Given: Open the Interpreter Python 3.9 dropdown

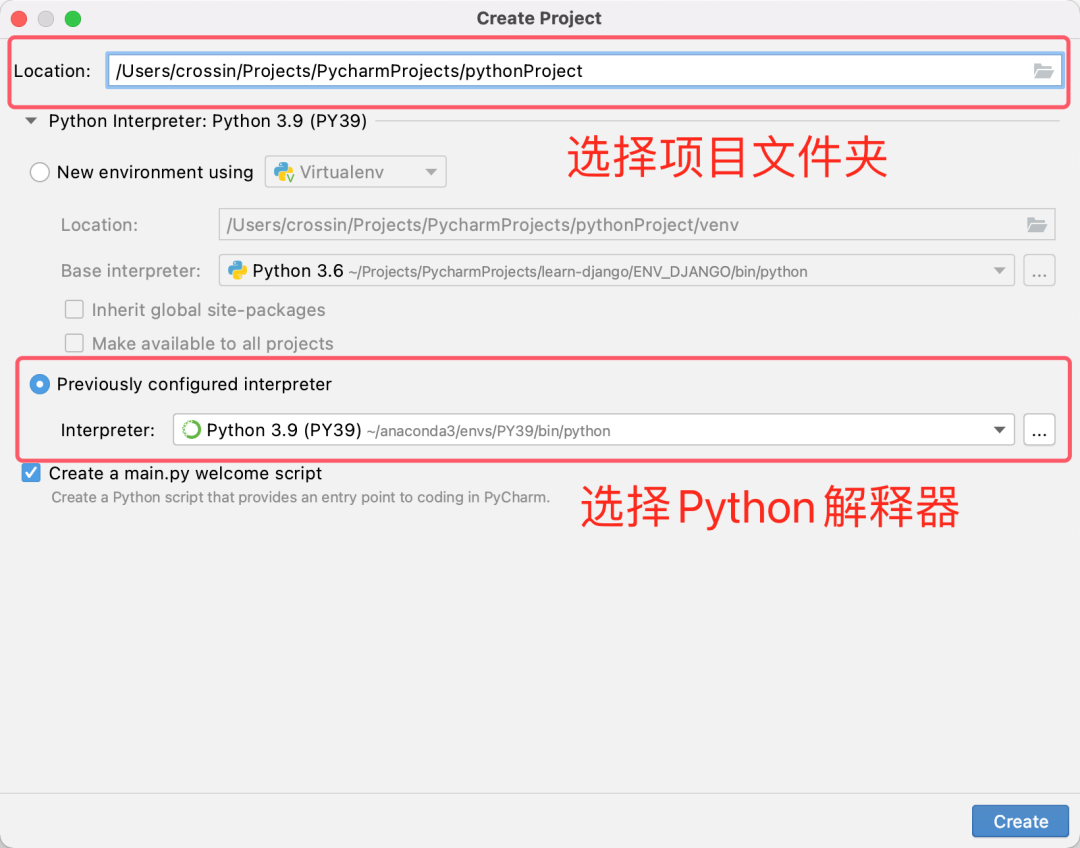Looking at the screenshot, I should tap(594, 430).
